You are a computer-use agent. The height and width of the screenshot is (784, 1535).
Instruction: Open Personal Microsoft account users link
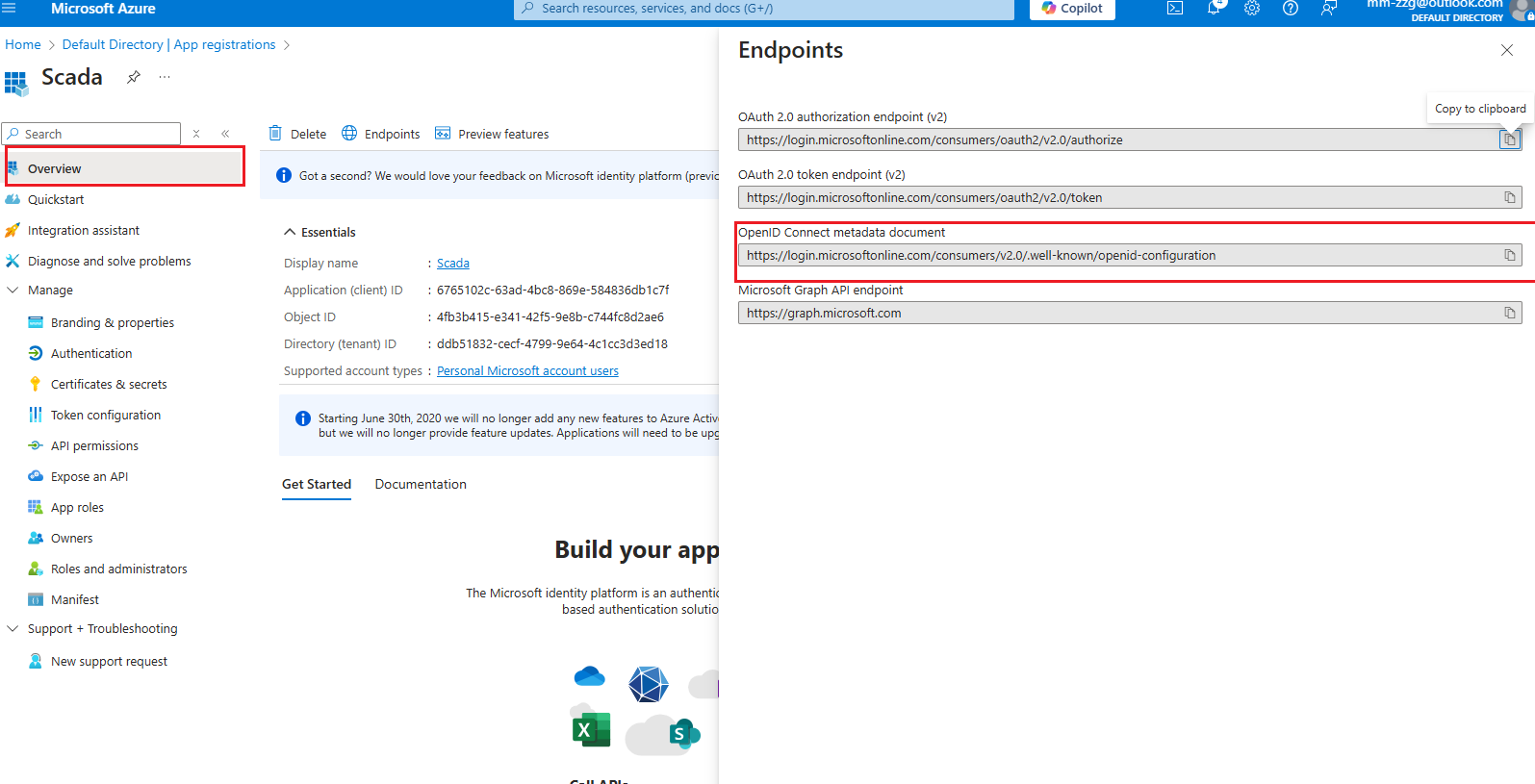point(527,371)
